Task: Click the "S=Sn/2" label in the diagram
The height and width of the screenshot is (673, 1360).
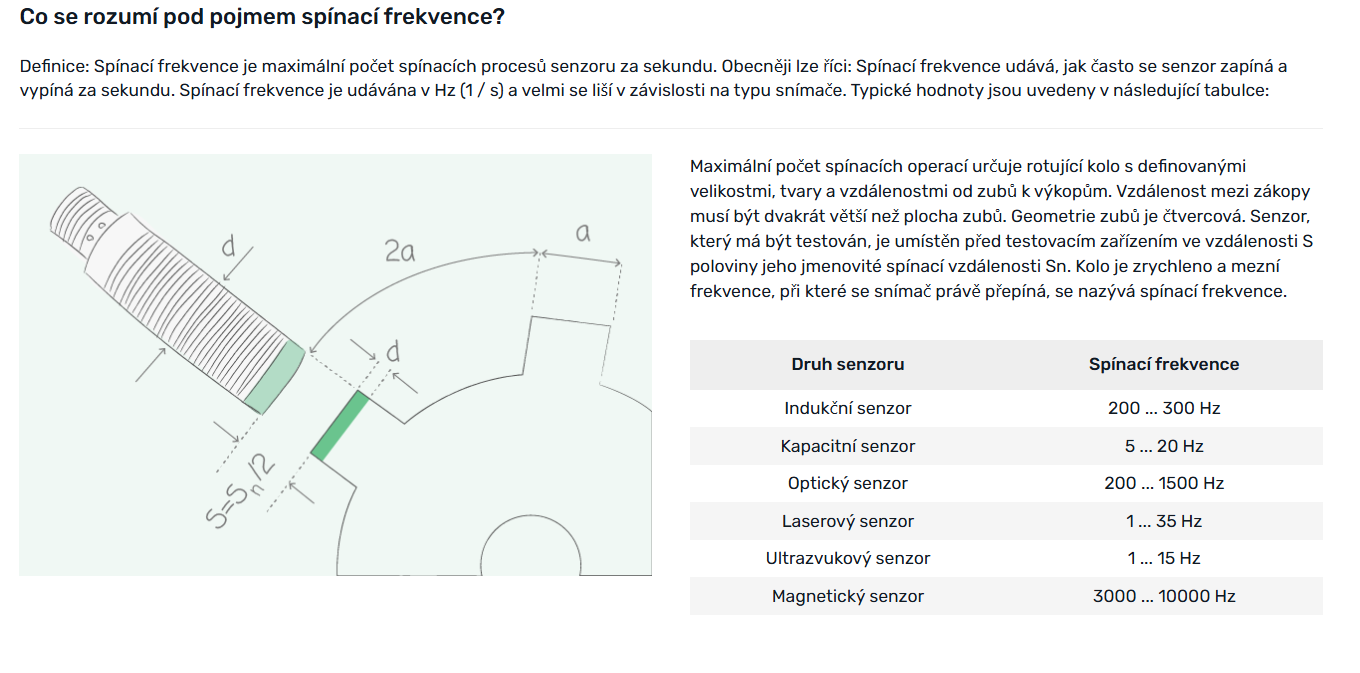Action: coord(236,490)
